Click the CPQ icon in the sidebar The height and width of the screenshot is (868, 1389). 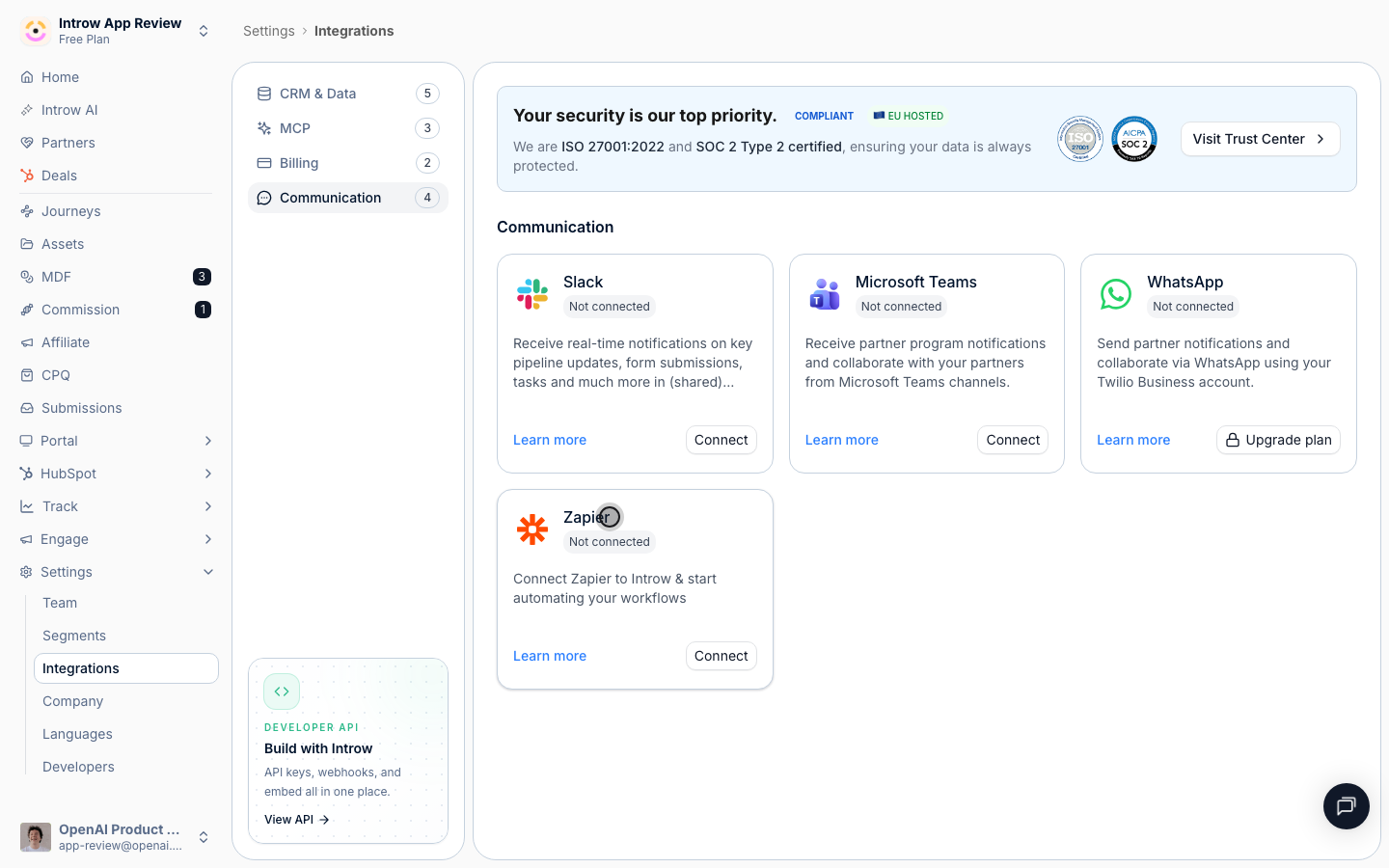[27, 375]
